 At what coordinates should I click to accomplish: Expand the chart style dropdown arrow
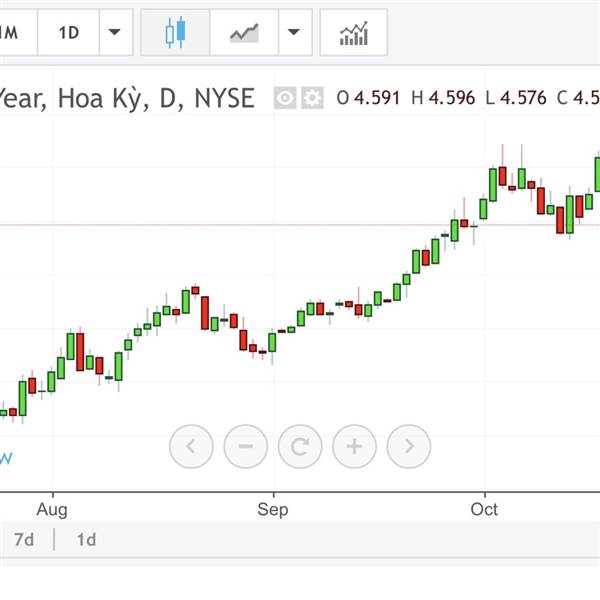[295, 33]
